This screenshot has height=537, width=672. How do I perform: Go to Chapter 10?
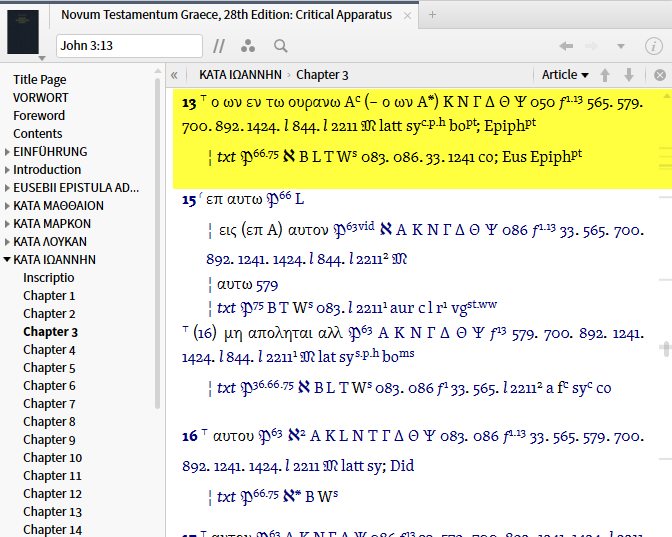[52, 458]
